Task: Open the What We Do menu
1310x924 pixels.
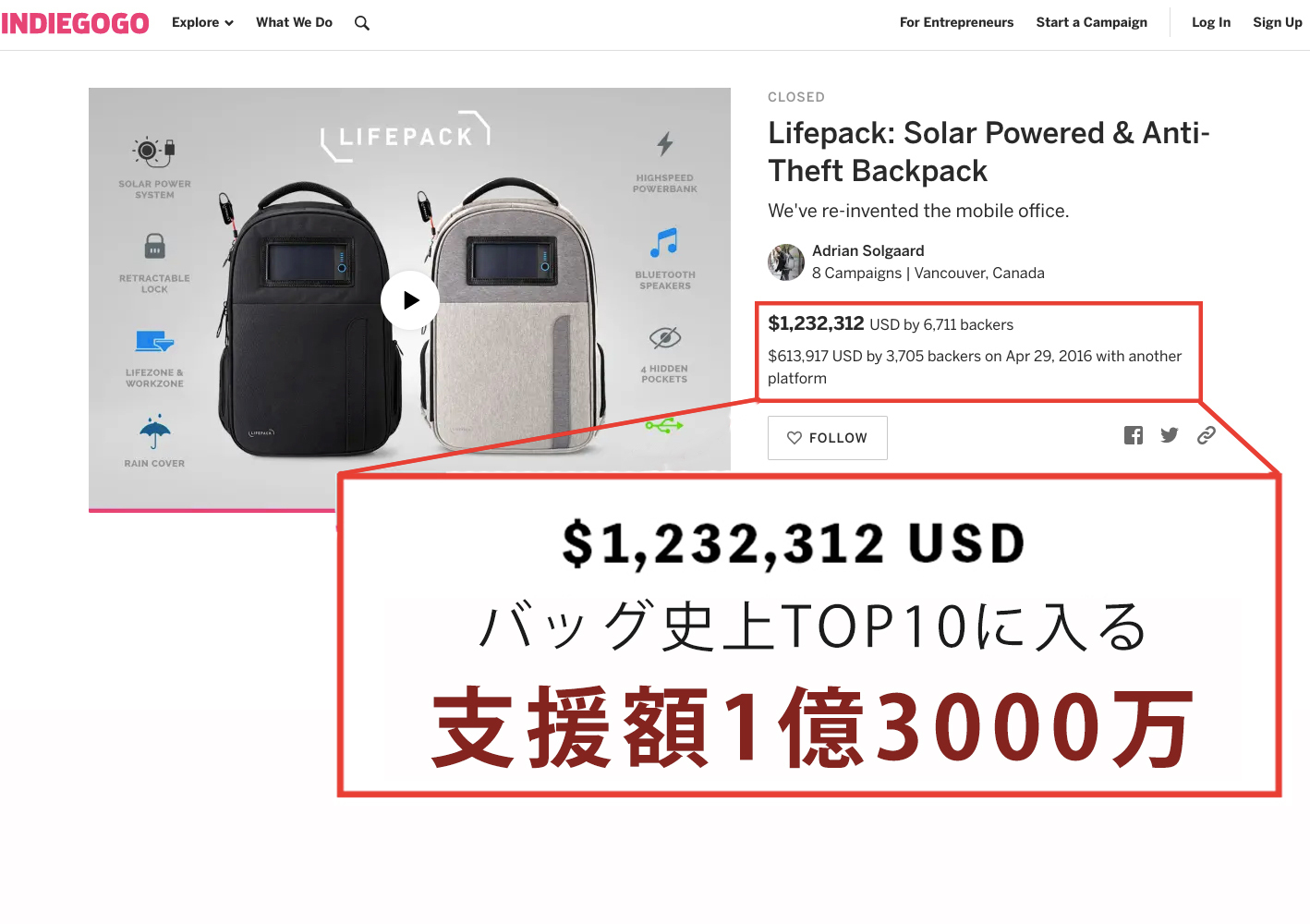Action: tap(294, 22)
